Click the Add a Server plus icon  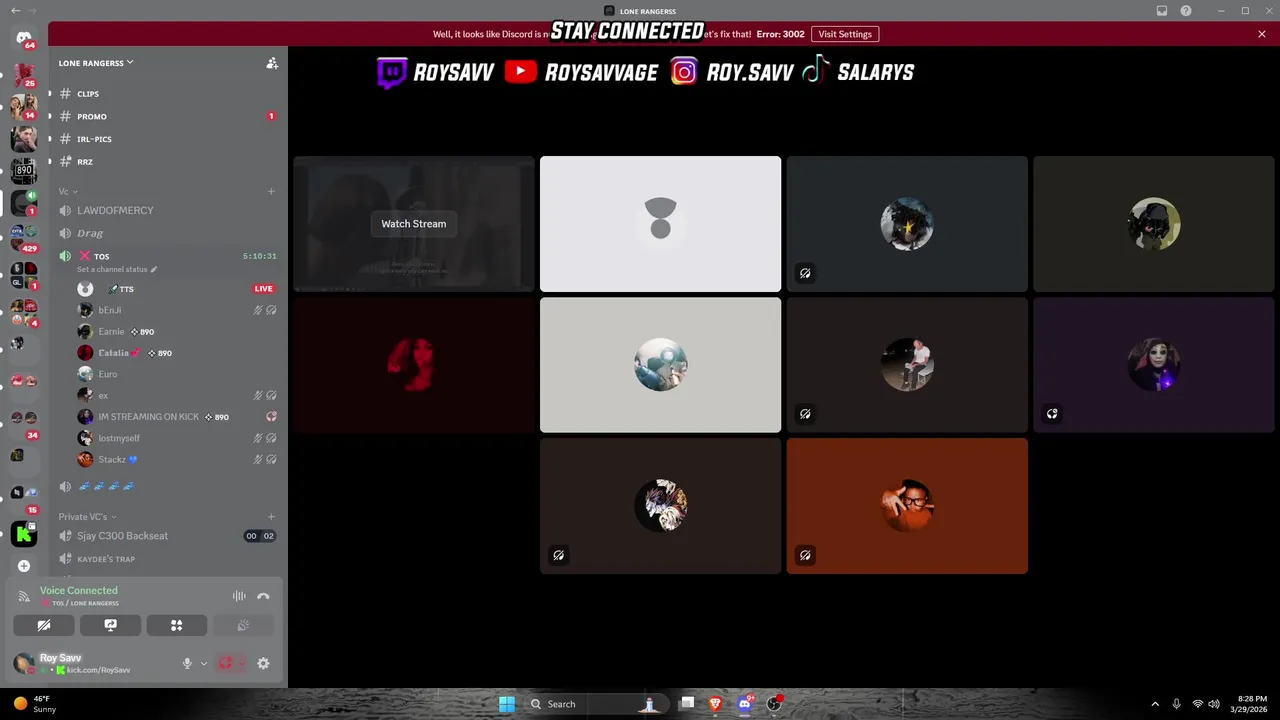pyautogui.click(x=24, y=566)
